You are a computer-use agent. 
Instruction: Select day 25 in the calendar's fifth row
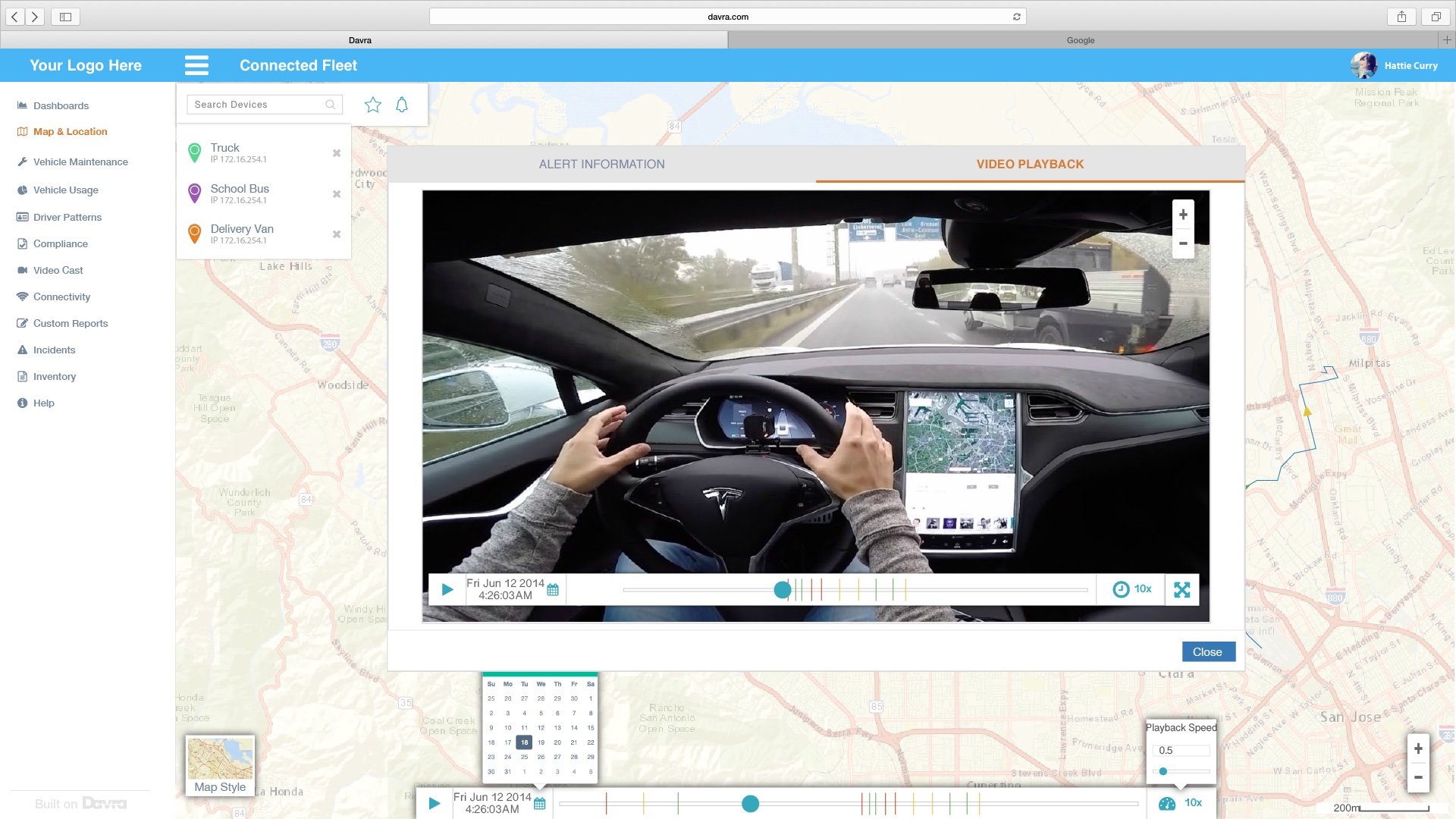(524, 757)
